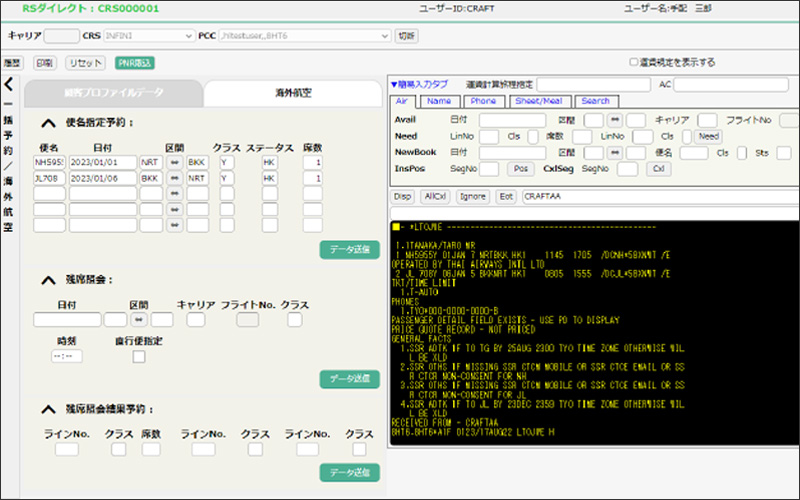Select the 海外航空 tab

coord(293,93)
